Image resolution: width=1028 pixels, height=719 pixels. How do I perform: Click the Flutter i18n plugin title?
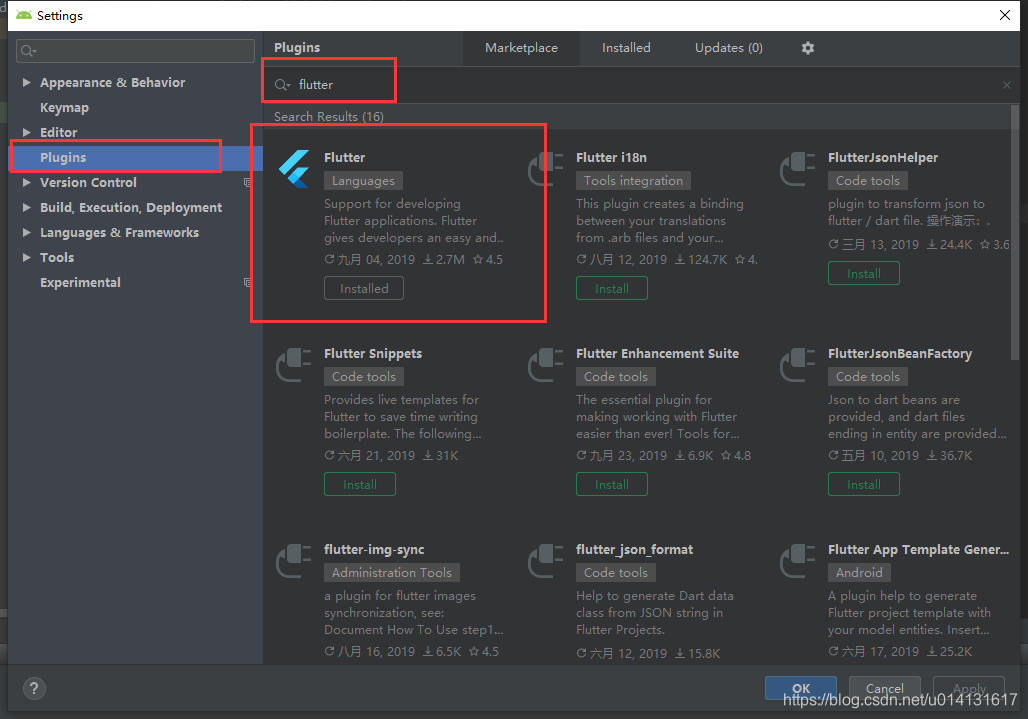pos(611,157)
